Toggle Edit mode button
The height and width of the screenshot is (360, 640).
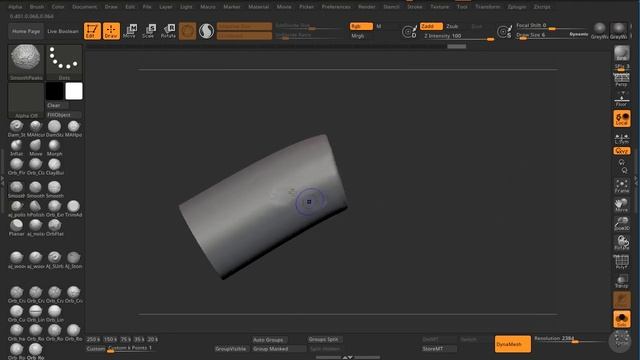[x=92, y=31]
